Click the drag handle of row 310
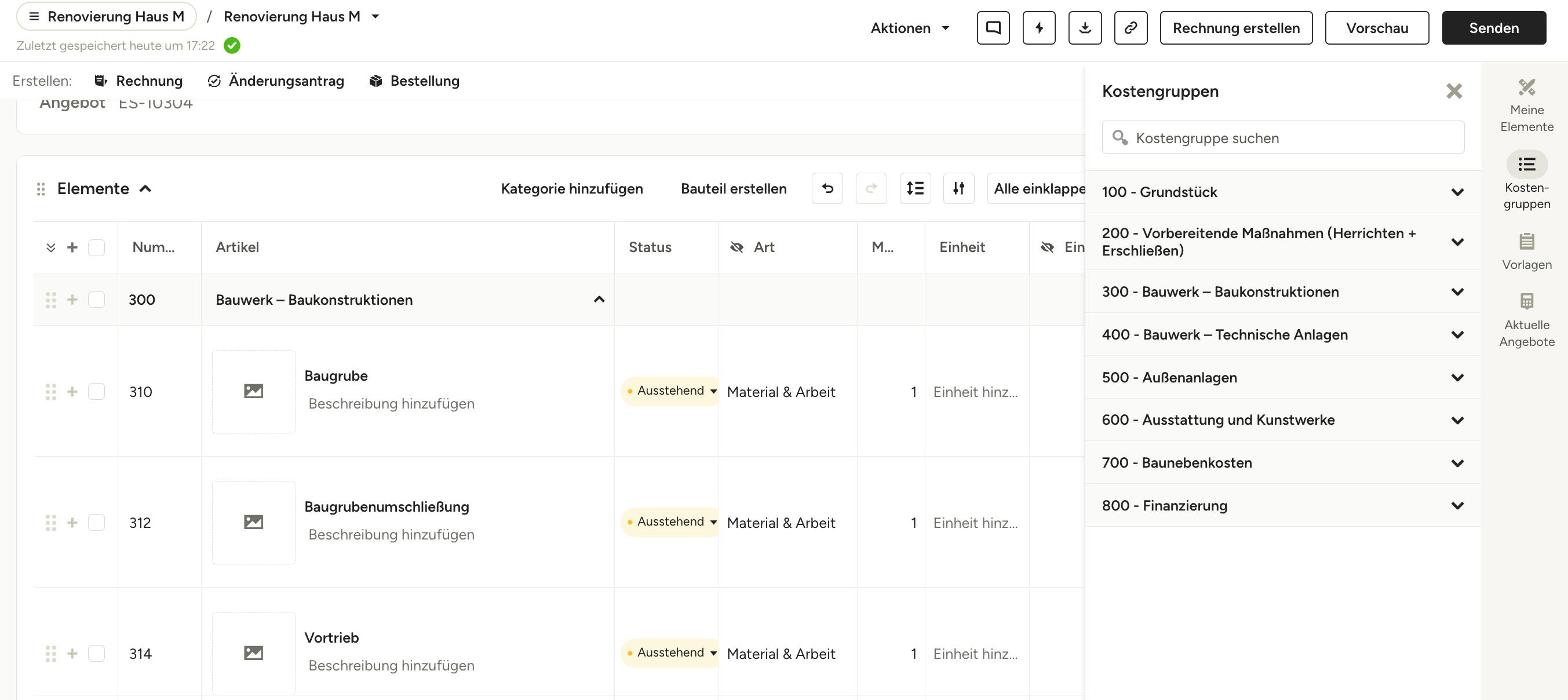 coord(51,391)
